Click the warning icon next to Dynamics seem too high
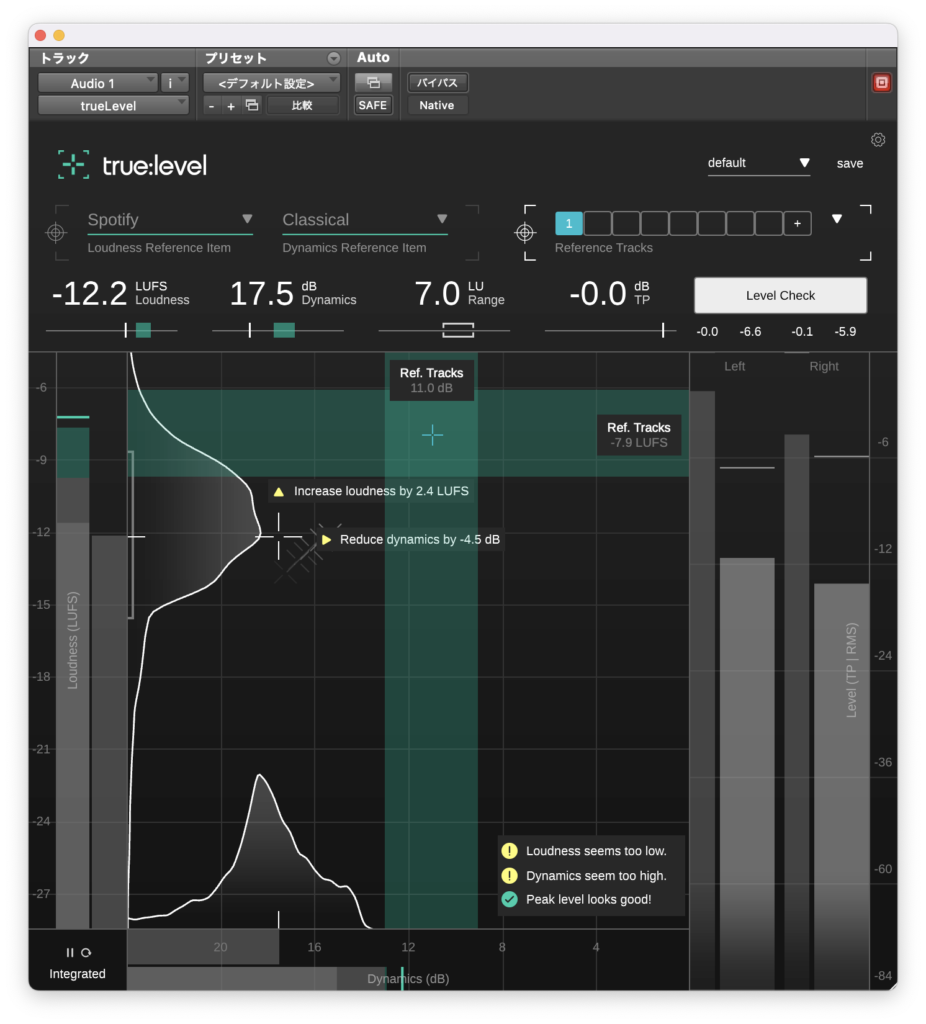Image resolution: width=926 pixels, height=1024 pixels. click(x=509, y=876)
